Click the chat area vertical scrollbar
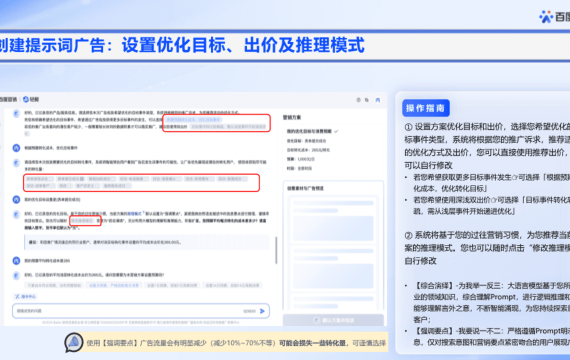The height and width of the screenshot is (360, 570). click(276, 250)
